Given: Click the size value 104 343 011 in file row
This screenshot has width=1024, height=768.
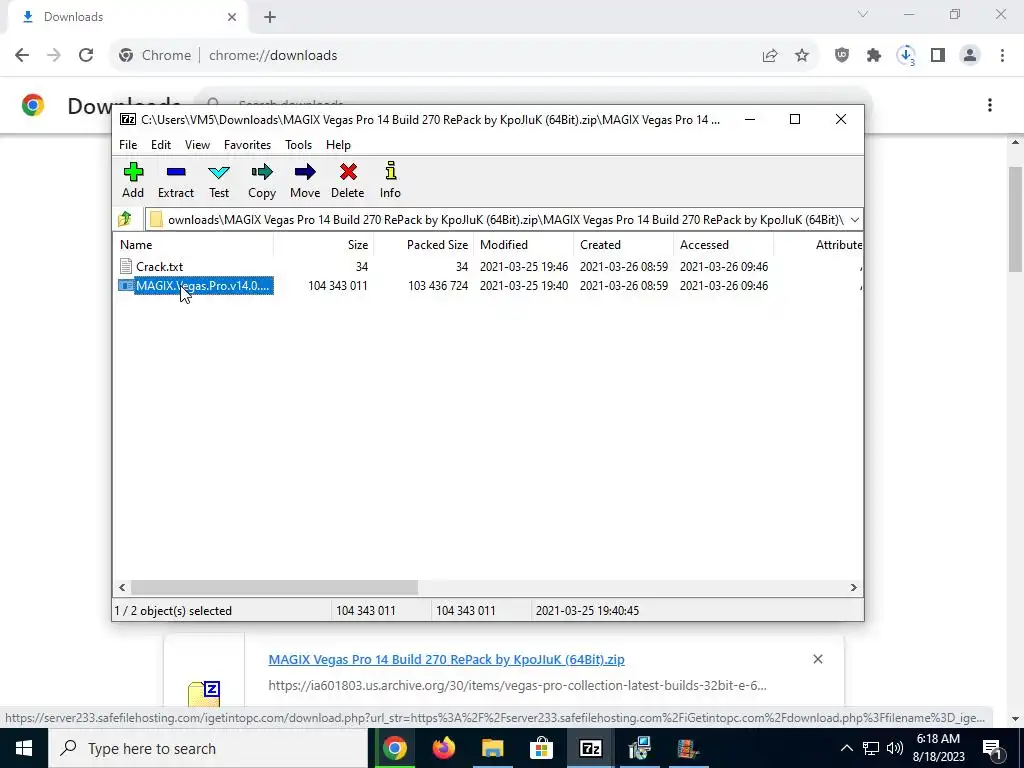Looking at the screenshot, I should (338, 285).
